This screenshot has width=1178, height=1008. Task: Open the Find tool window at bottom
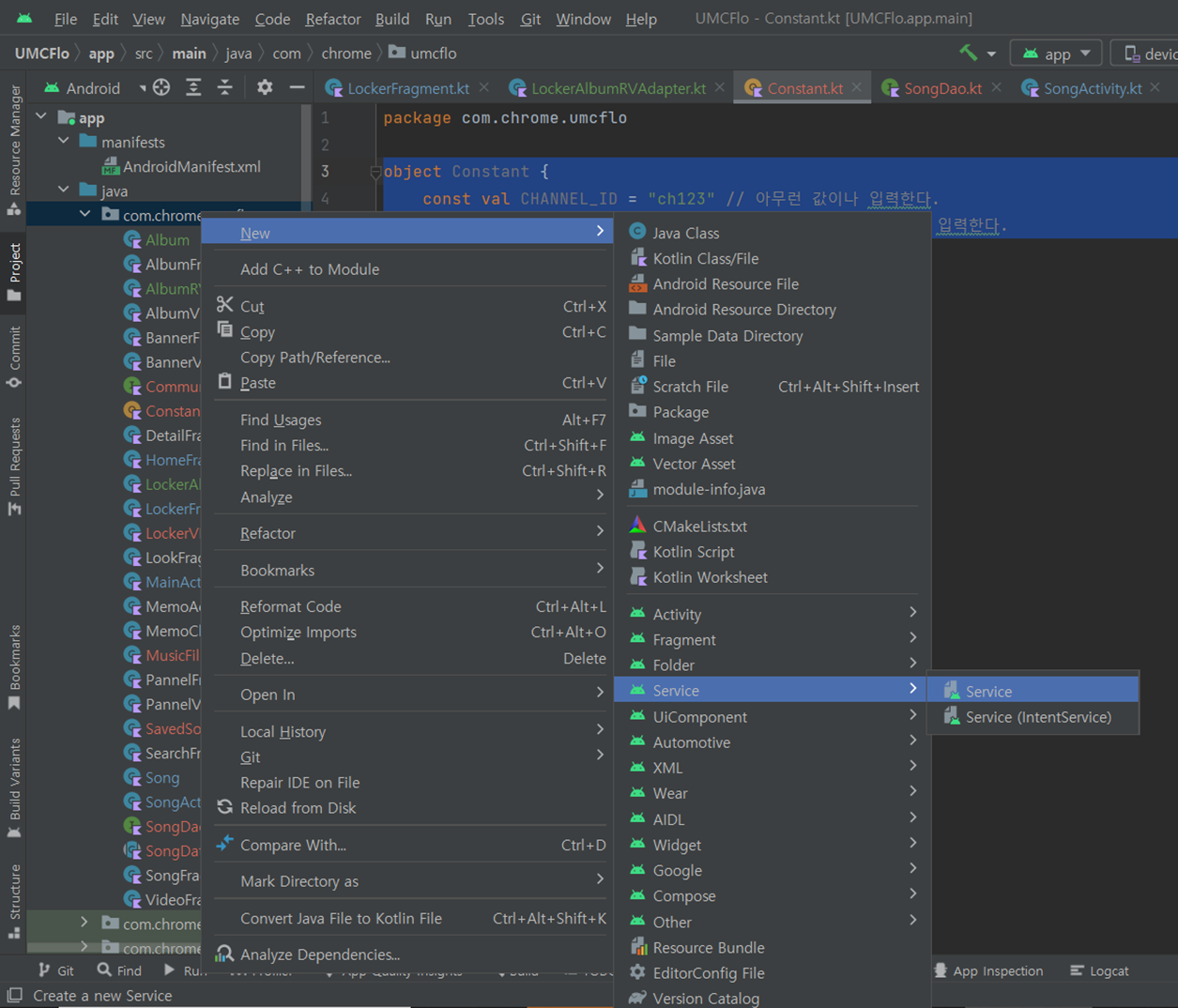[119, 970]
